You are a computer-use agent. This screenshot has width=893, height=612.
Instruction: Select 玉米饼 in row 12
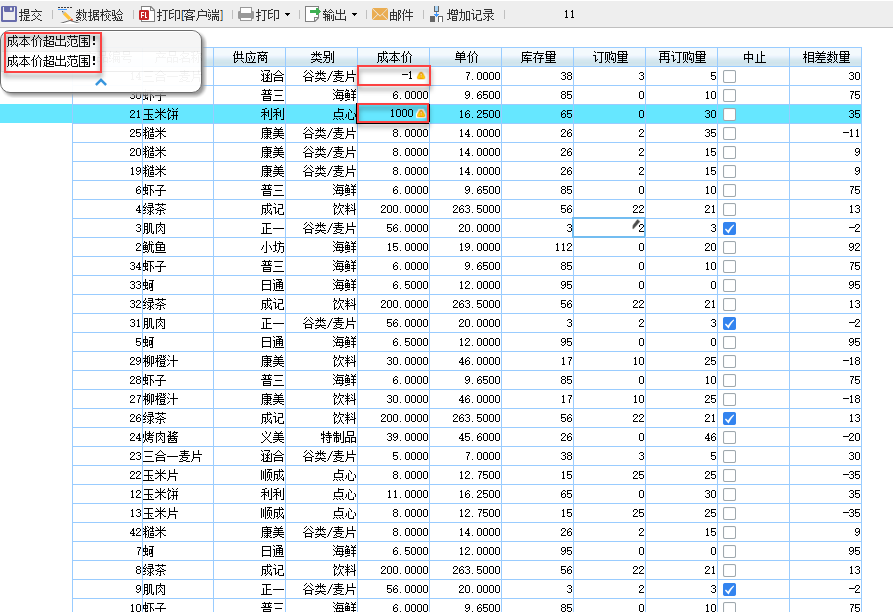pyautogui.click(x=161, y=494)
